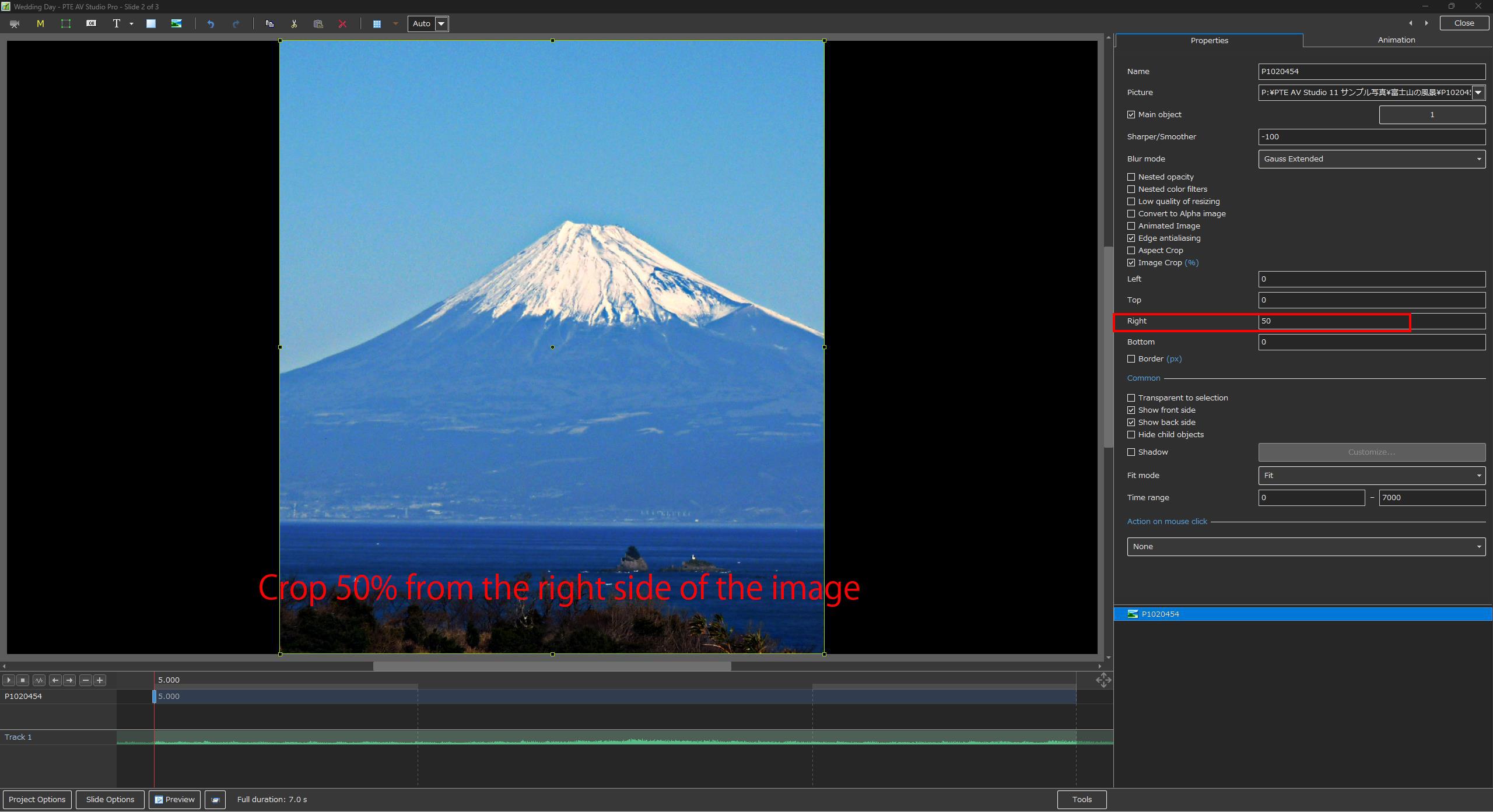Image resolution: width=1493 pixels, height=812 pixels.
Task: Insert an OK button object
Action: [x=92, y=24]
